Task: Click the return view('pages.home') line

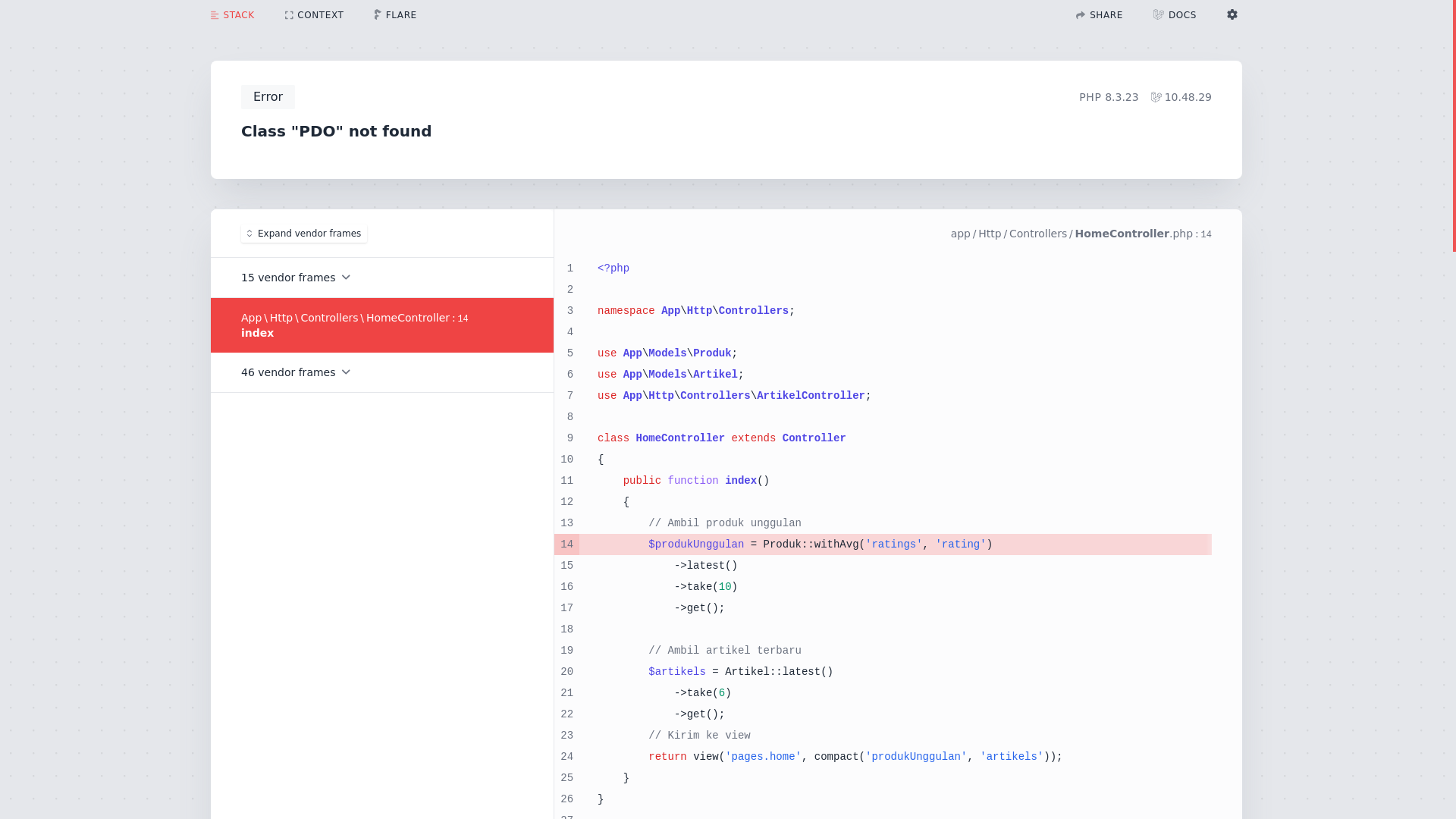Action: [x=855, y=757]
